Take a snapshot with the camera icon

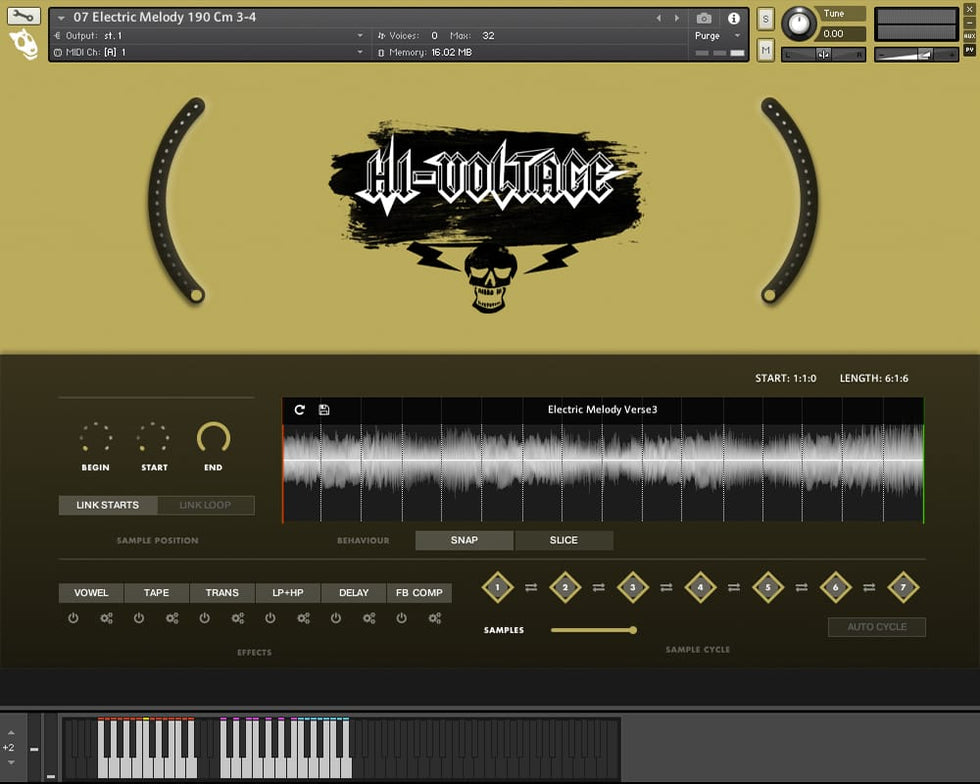pyautogui.click(x=704, y=18)
